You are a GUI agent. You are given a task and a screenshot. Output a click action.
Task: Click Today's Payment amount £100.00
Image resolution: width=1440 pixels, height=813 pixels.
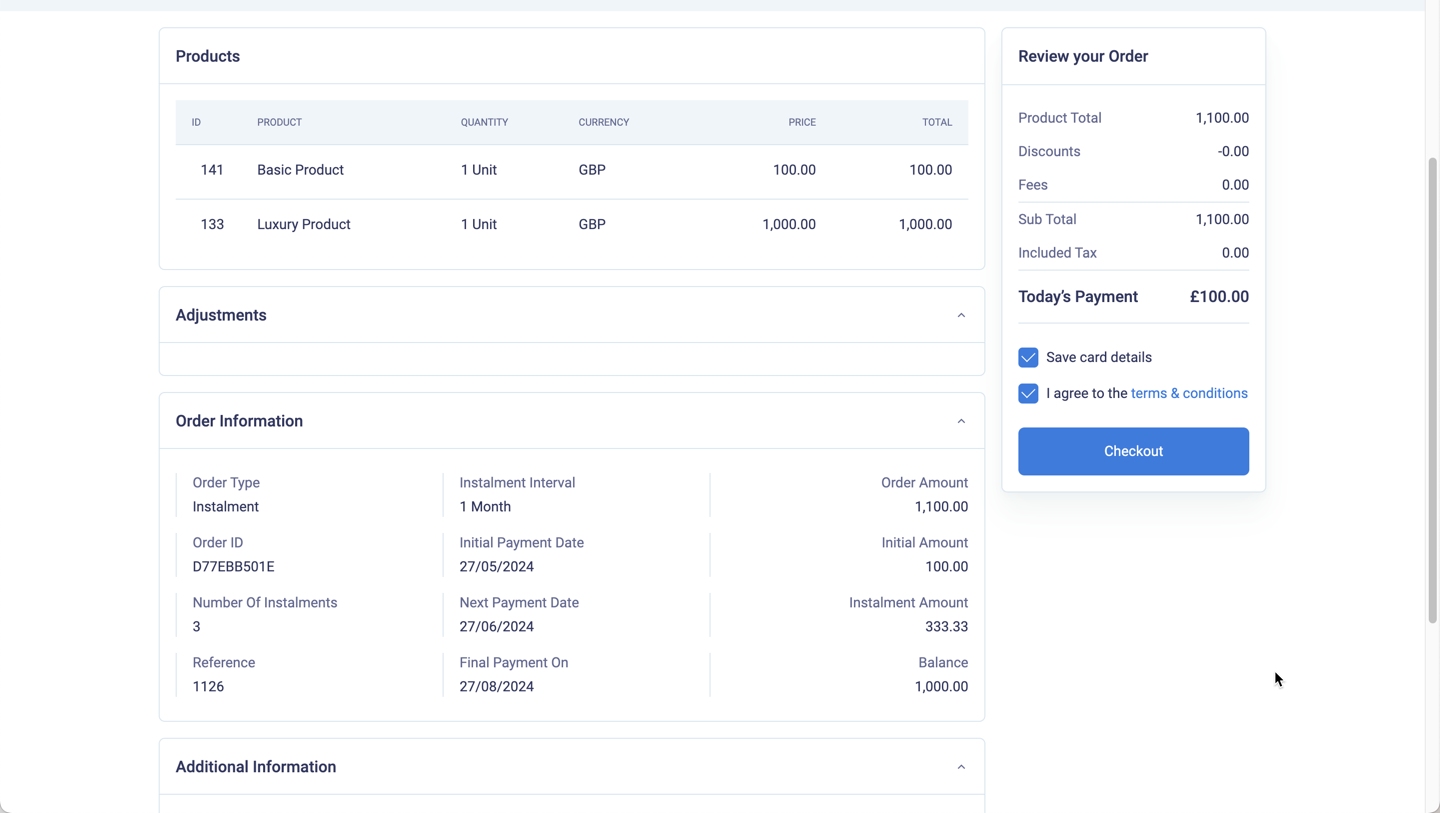1219,296
